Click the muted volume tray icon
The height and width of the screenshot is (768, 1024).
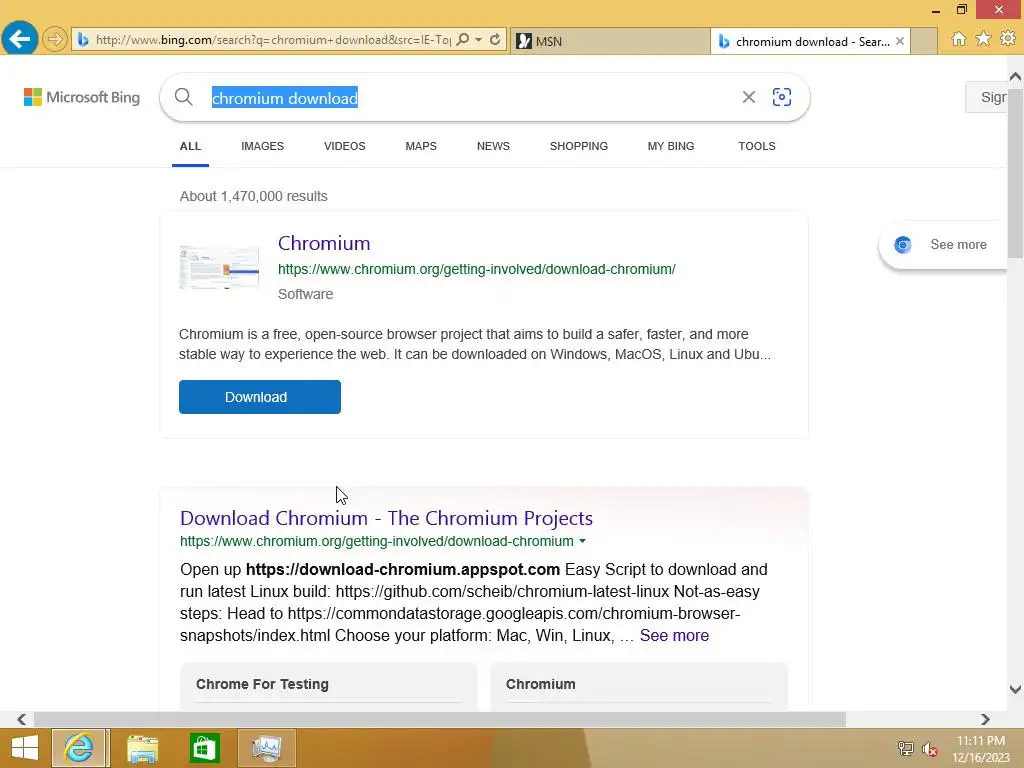[x=930, y=749]
